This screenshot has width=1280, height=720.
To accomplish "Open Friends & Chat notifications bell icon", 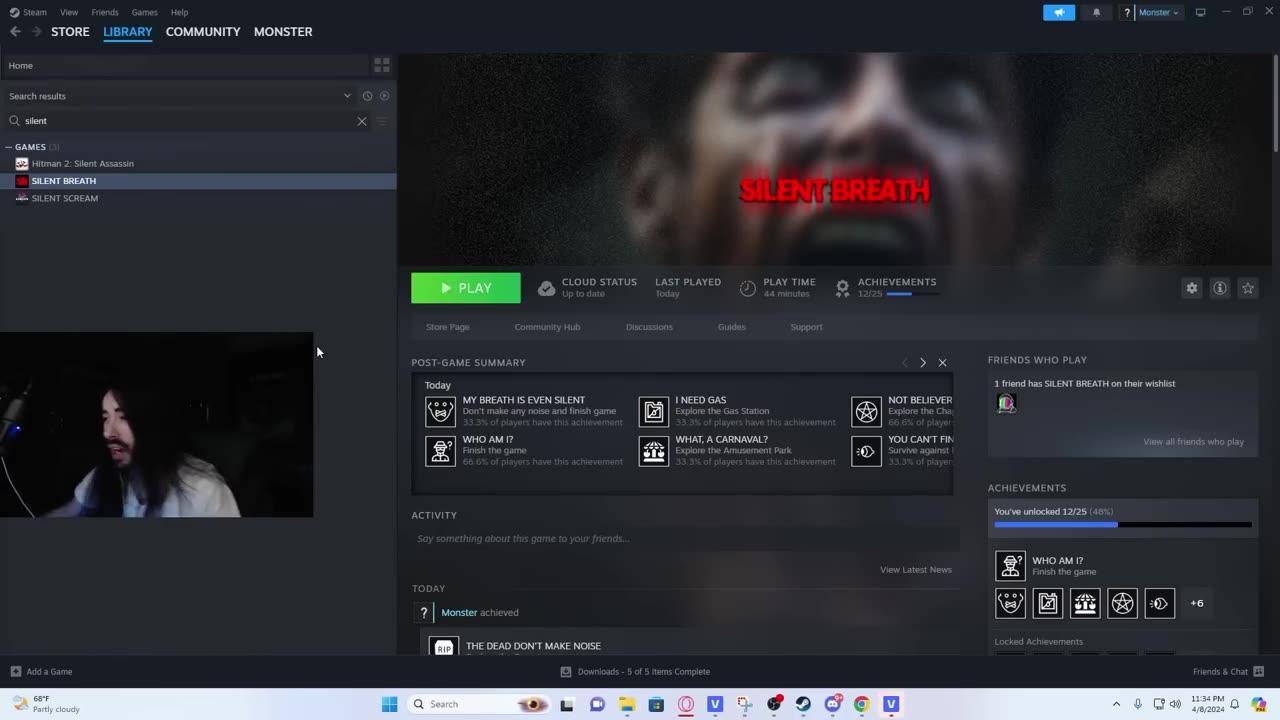I will (x=1096, y=12).
